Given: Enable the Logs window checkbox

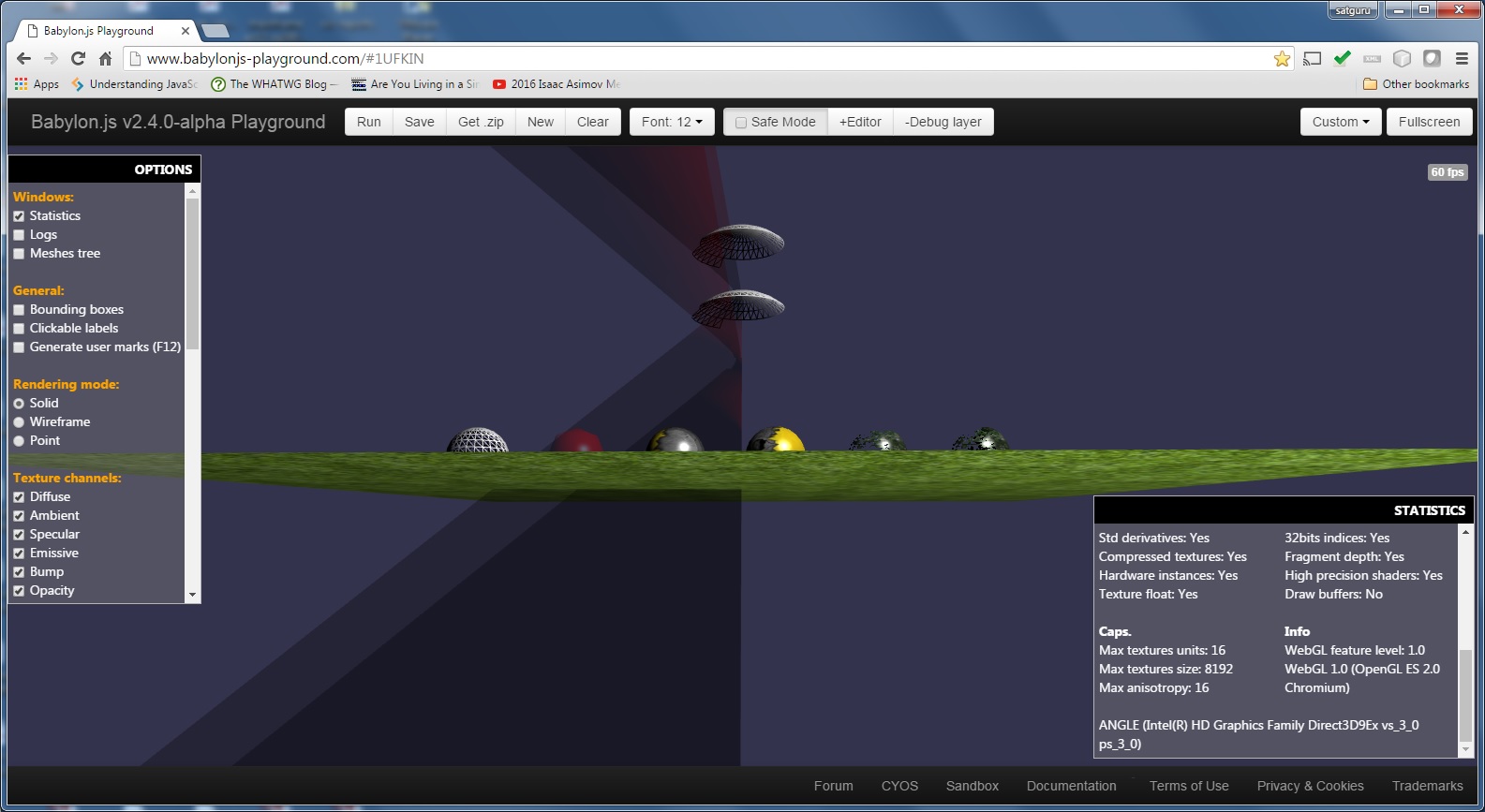Looking at the screenshot, I should coord(19,235).
